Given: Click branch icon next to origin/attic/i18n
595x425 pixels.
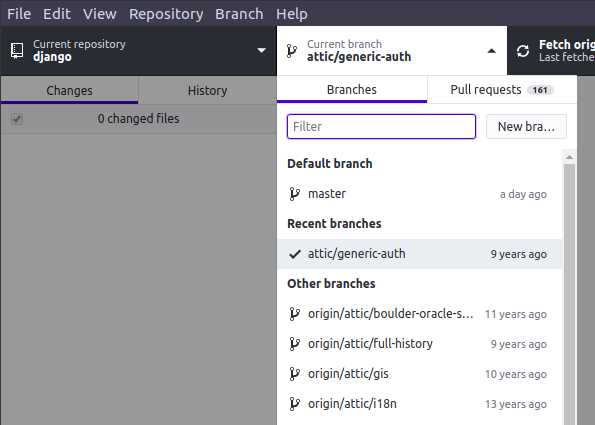Looking at the screenshot, I should click(x=294, y=404).
